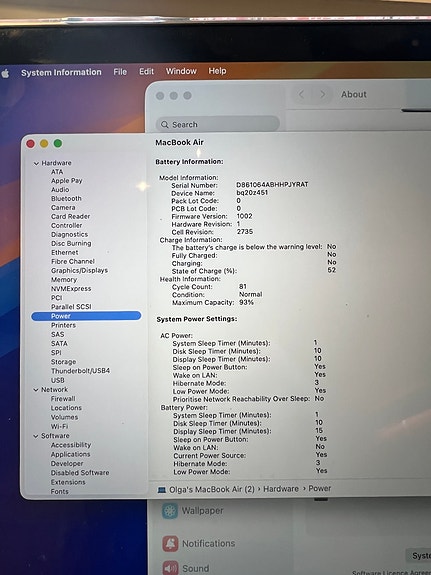Select Developer under Software
Screen dimensions: 431x575
click(67, 464)
